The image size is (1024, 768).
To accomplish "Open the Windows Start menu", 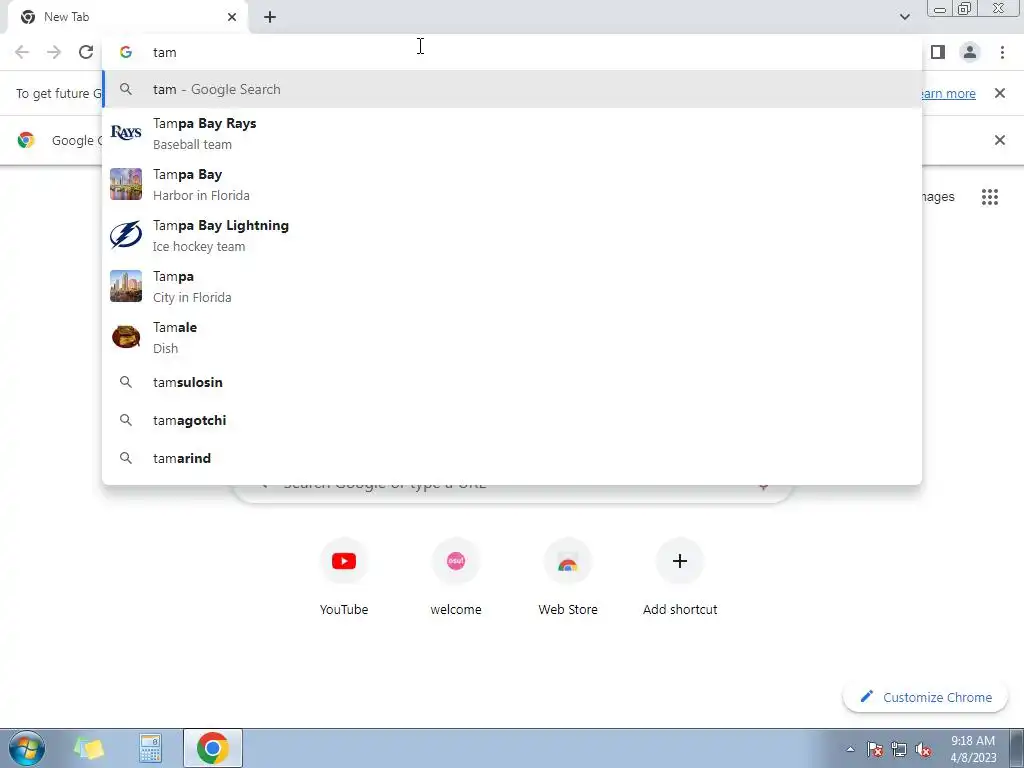I will pyautogui.click(x=27, y=748).
